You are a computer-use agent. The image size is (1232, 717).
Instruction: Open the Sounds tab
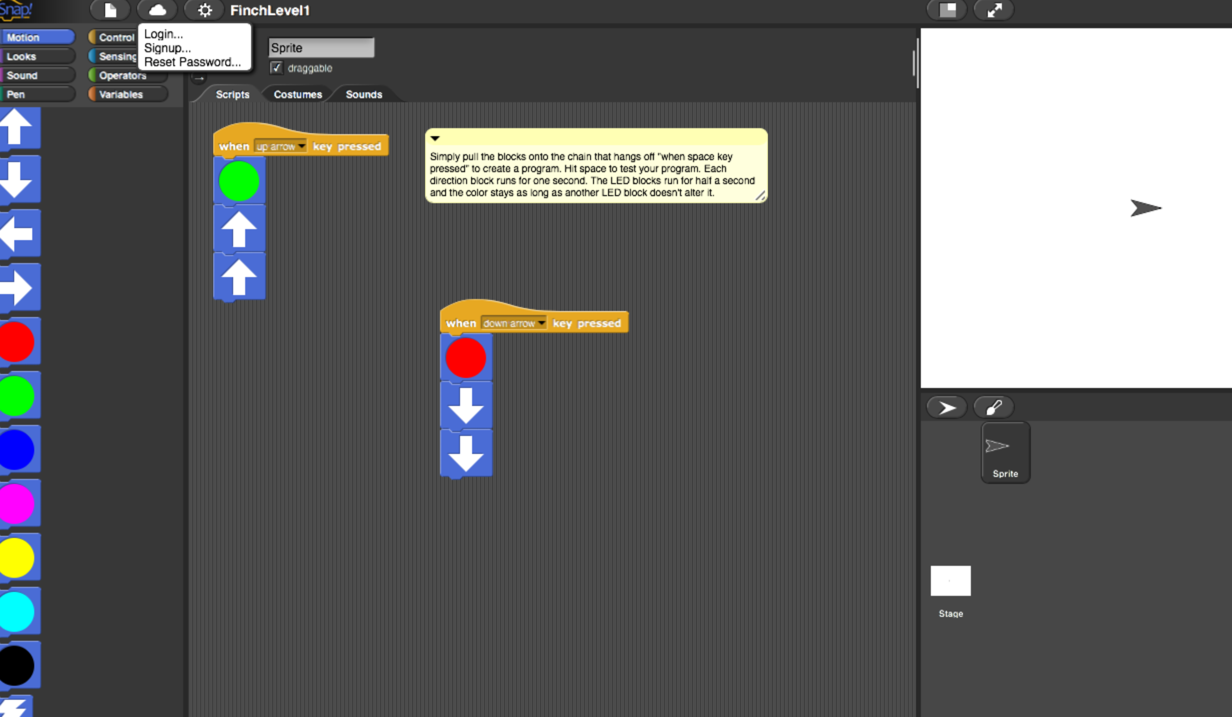click(363, 94)
